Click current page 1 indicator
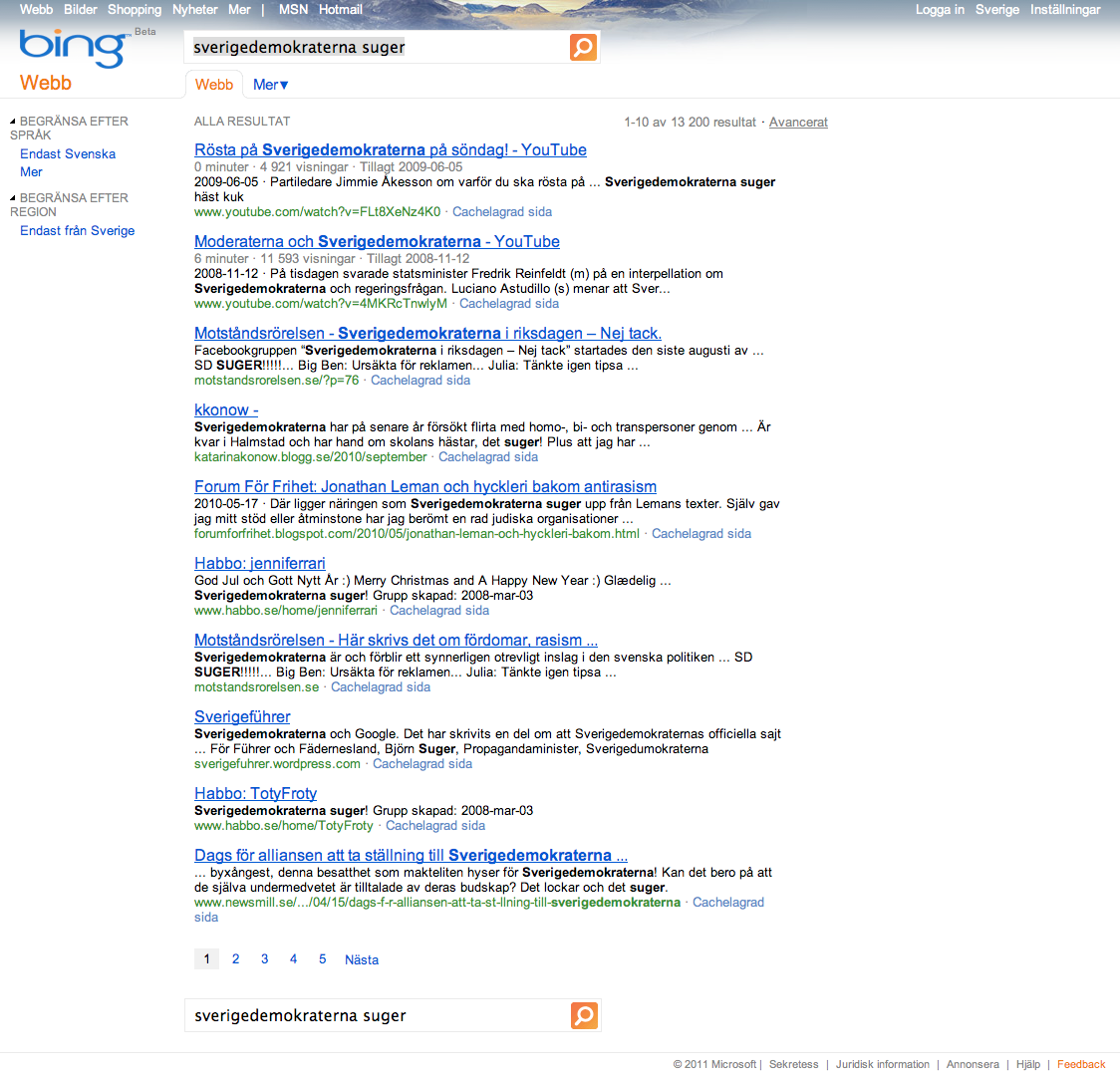The width and height of the screenshot is (1120, 1075). point(207,959)
